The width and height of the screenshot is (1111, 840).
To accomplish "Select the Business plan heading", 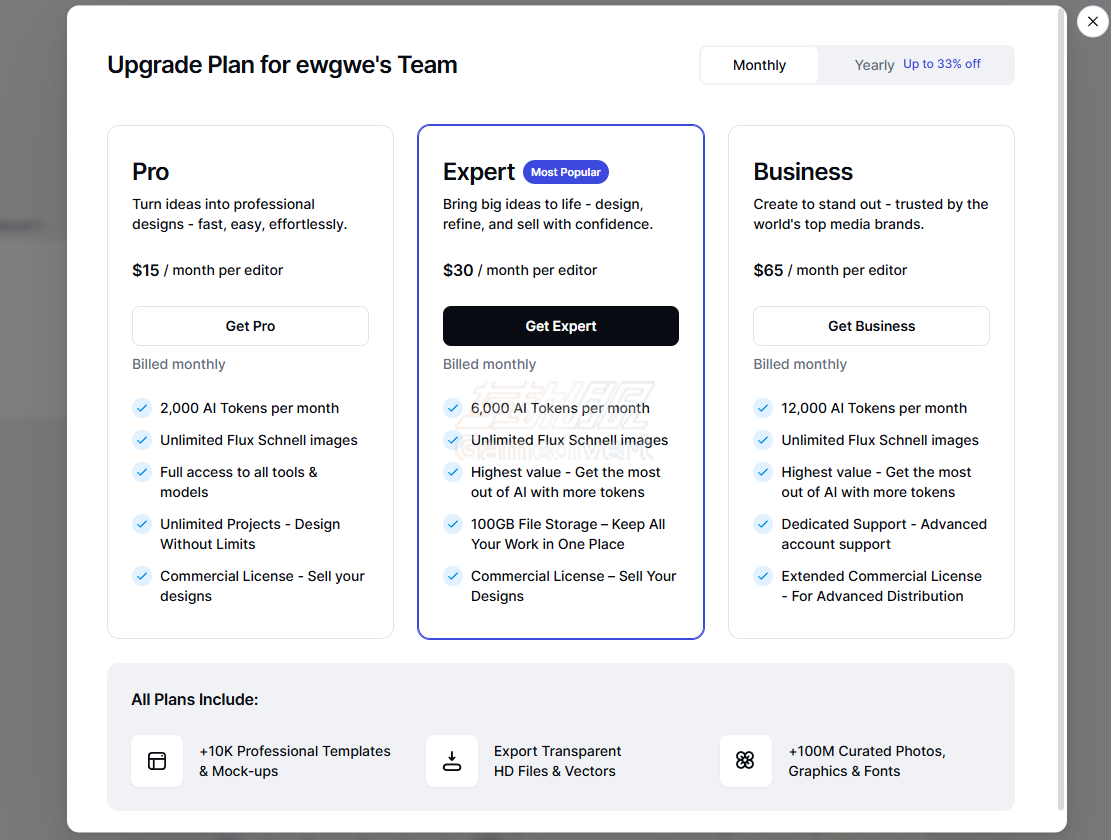I will (x=803, y=172).
